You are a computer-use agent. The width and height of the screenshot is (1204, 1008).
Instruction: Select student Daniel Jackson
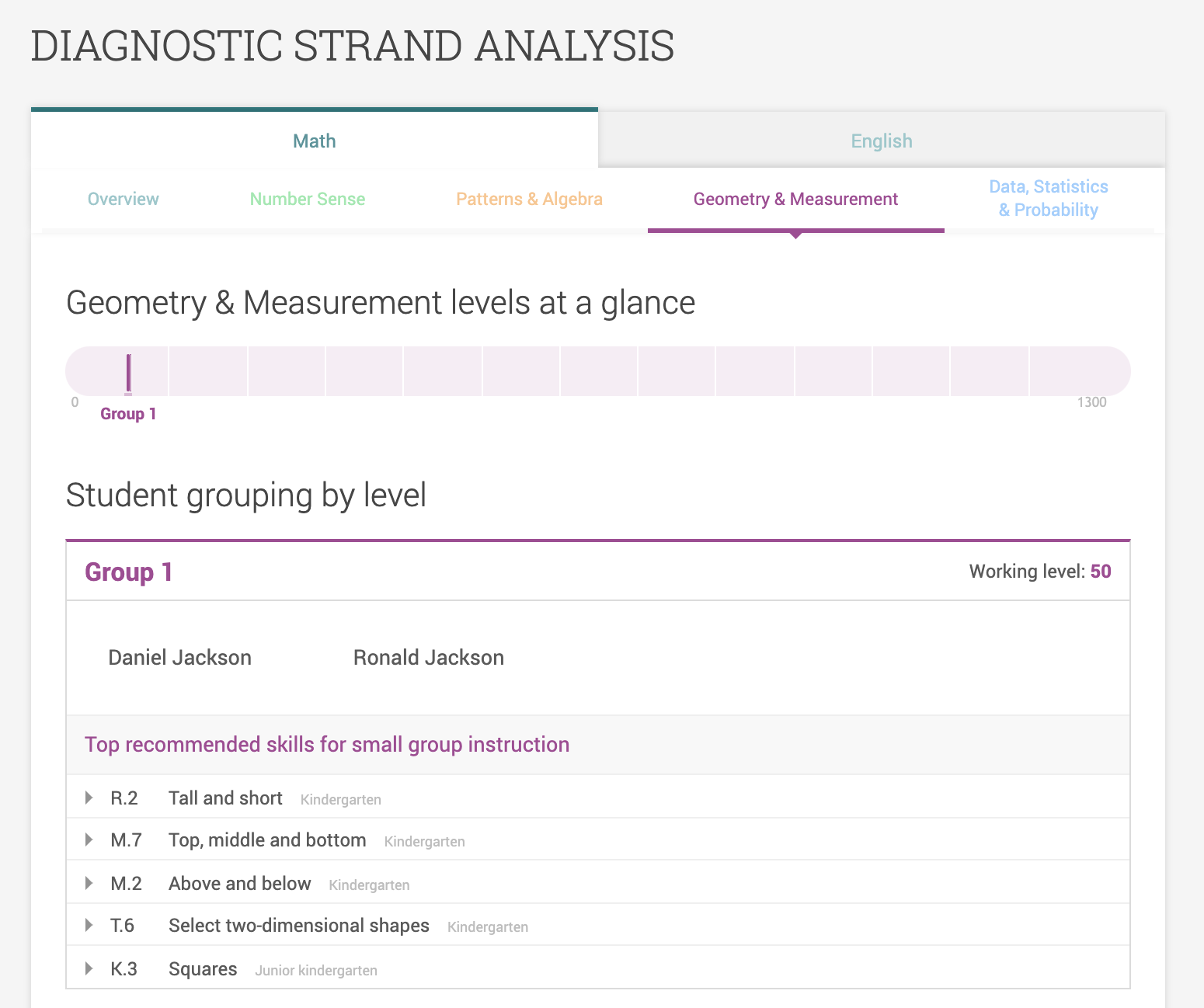click(x=179, y=657)
